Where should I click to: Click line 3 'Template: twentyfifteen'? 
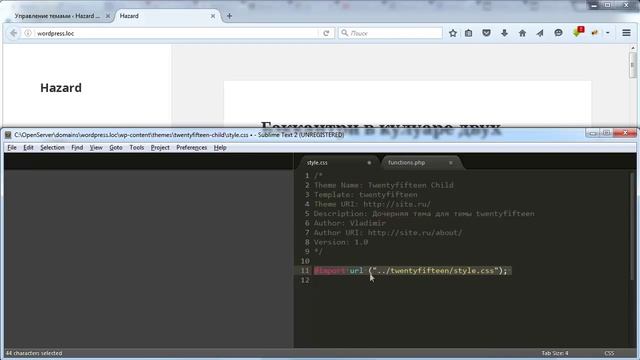tap(365, 195)
